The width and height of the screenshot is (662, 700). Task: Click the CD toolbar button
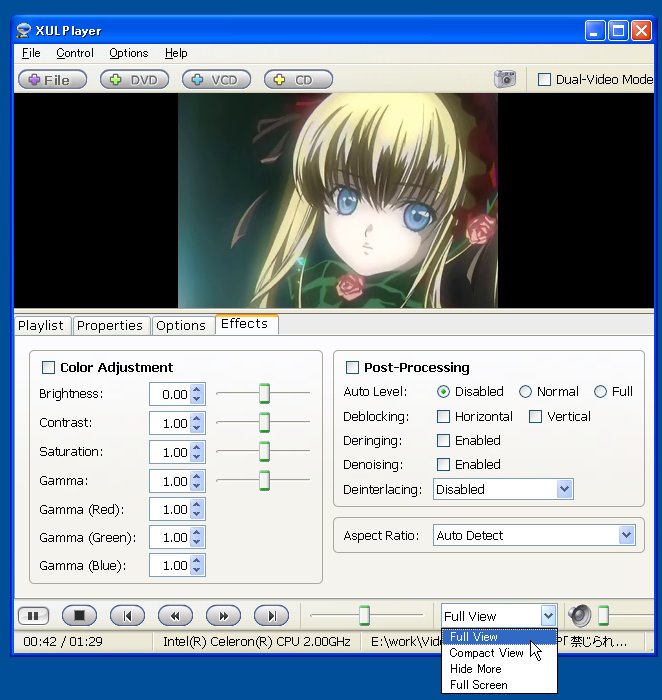tap(299, 79)
